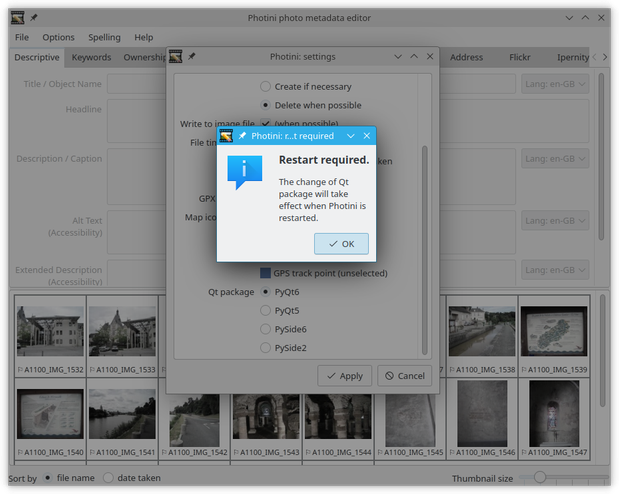Image resolution: width=619 pixels, height=494 pixels.
Task: Click the Photini app icon in the restart dialog title
Action: [x=226, y=136]
